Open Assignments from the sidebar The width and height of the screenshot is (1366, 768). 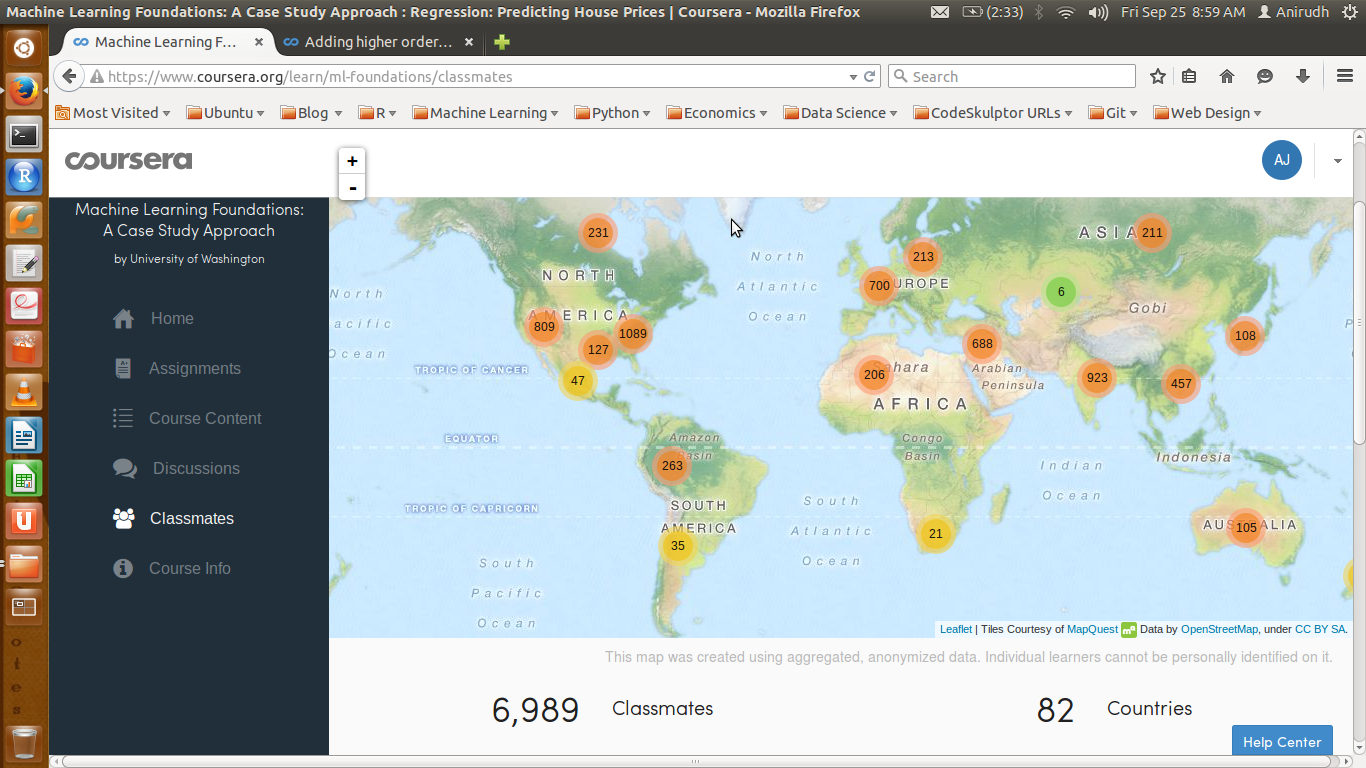[x=194, y=369]
